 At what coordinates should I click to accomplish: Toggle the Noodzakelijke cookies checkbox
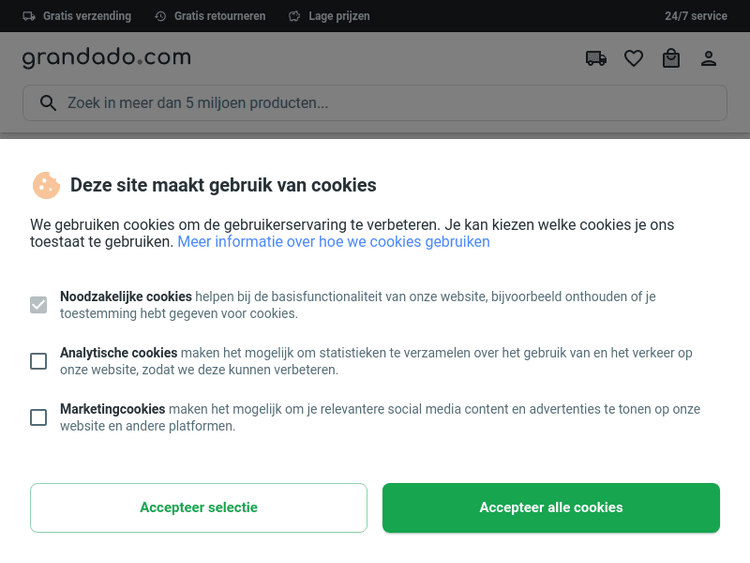tap(38, 305)
